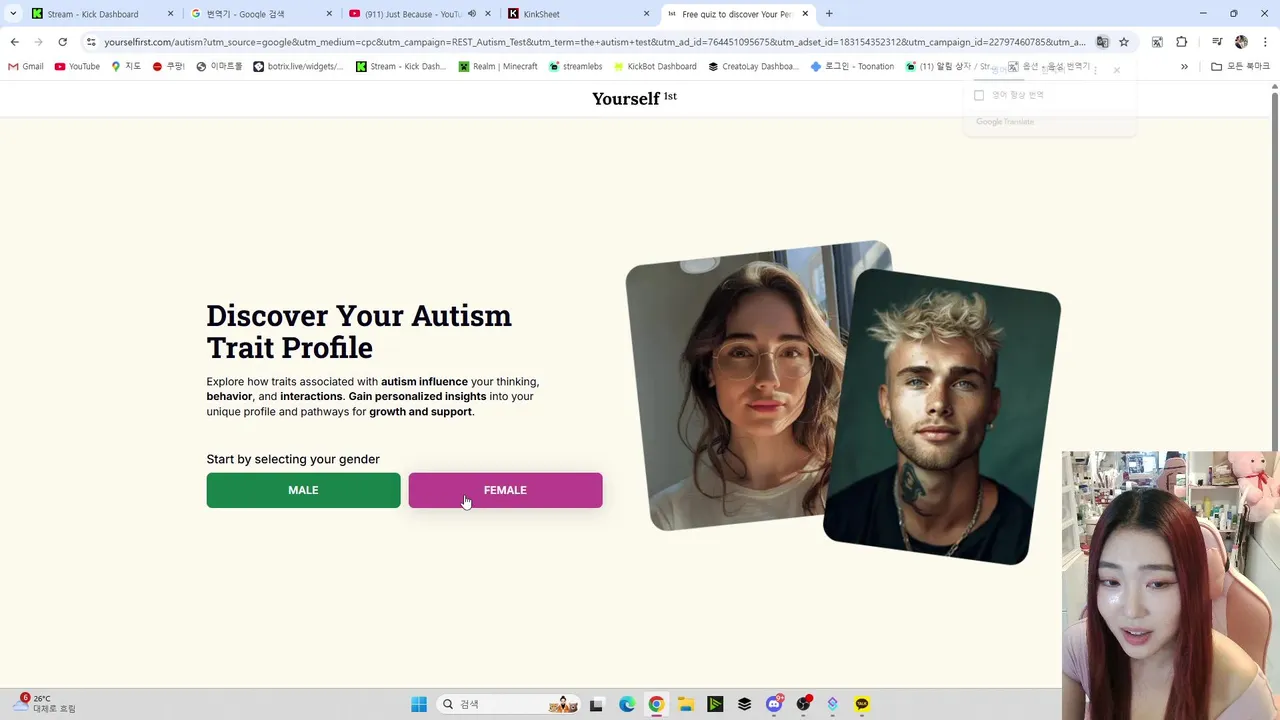Check the always translate English checkbox
The width and height of the screenshot is (1280, 720).
coord(979,95)
